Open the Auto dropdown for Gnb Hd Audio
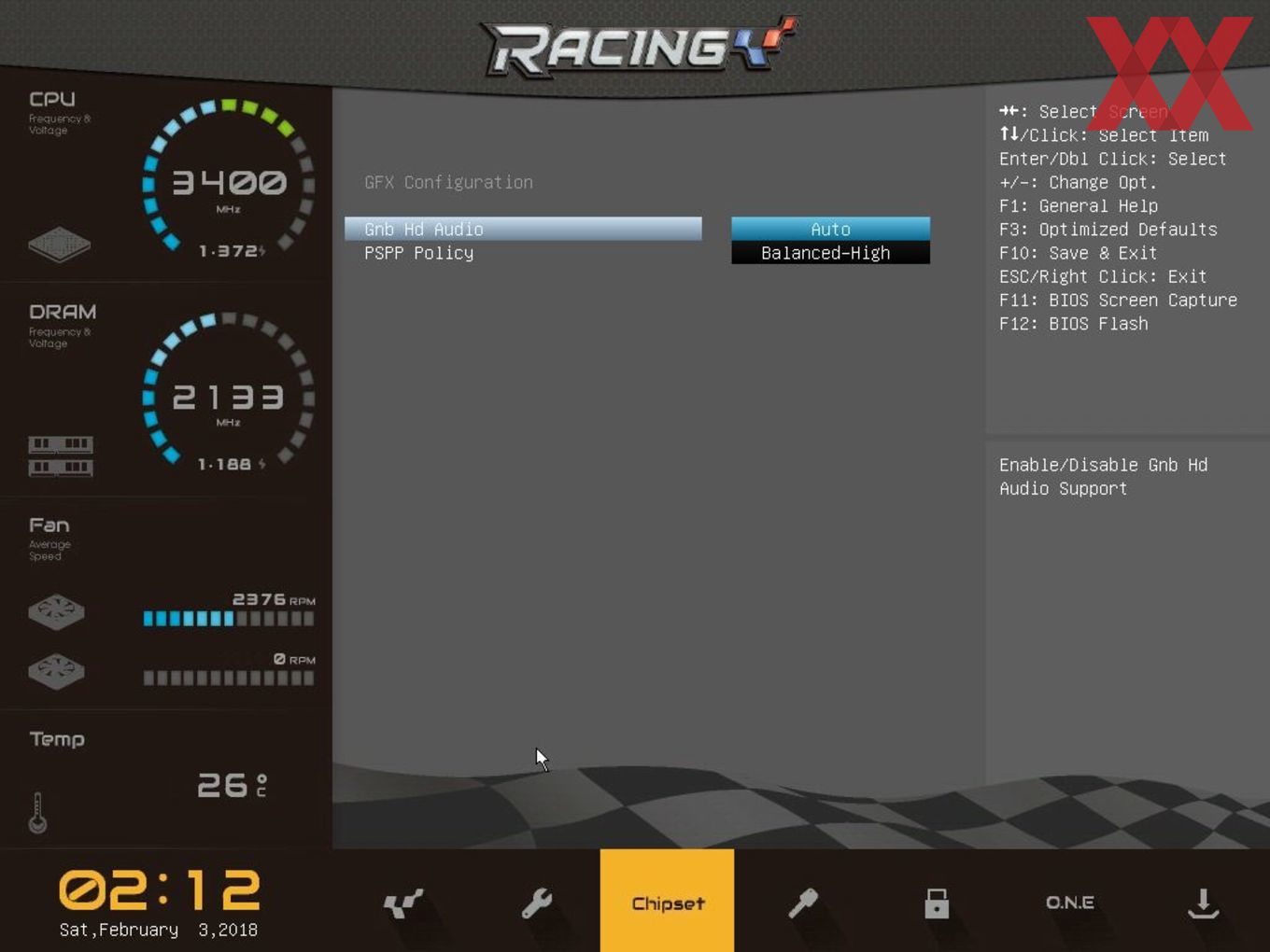This screenshot has width=1270, height=952. click(830, 229)
